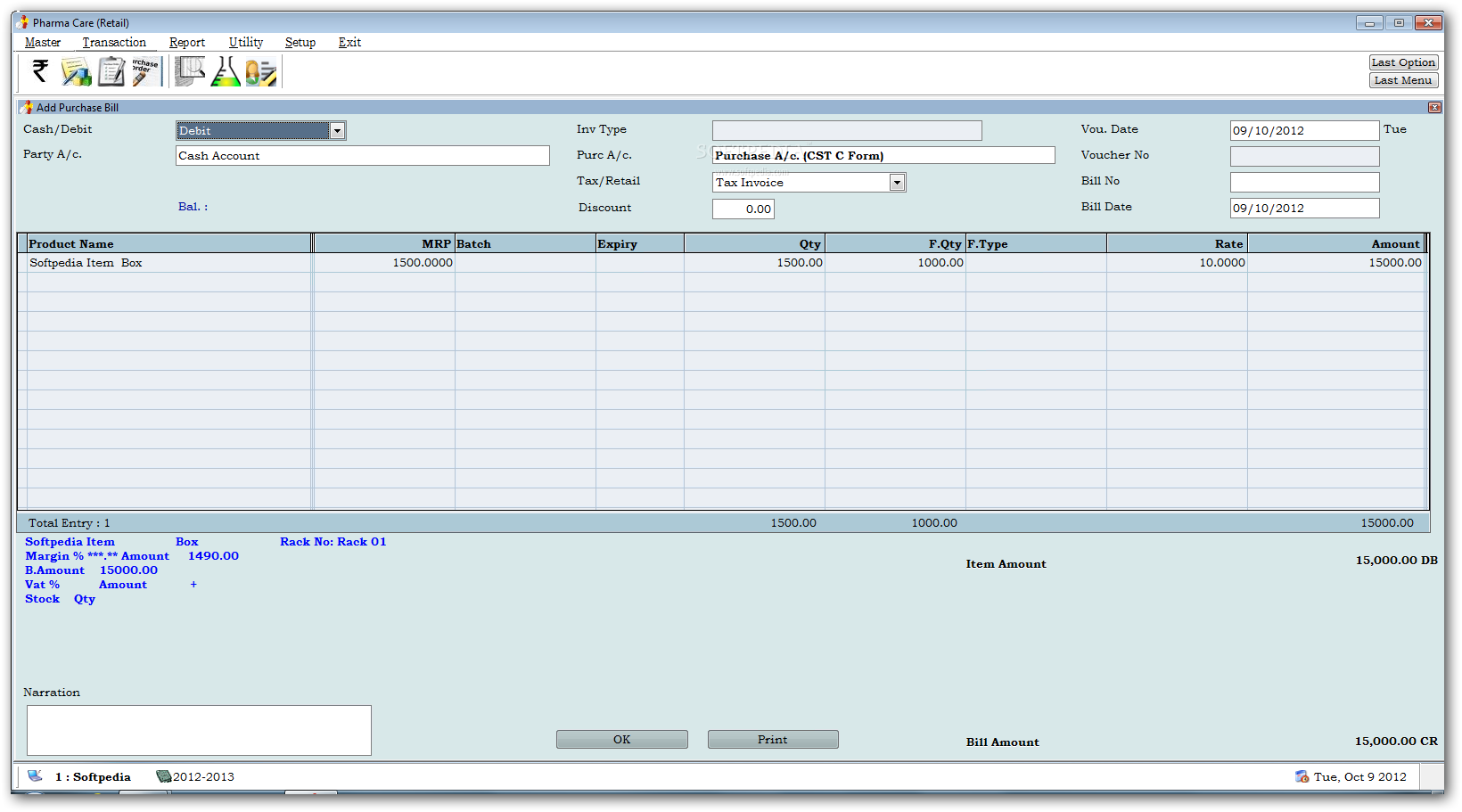Screen dimensions: 1462x812
Task: Click the F.Type column header
Action: coord(1036,244)
